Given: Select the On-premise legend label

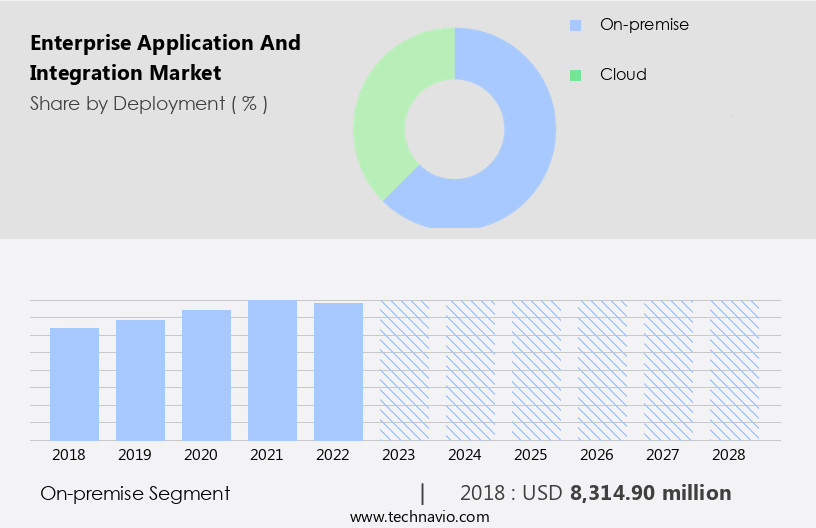Looking at the screenshot, I should click(630, 24).
